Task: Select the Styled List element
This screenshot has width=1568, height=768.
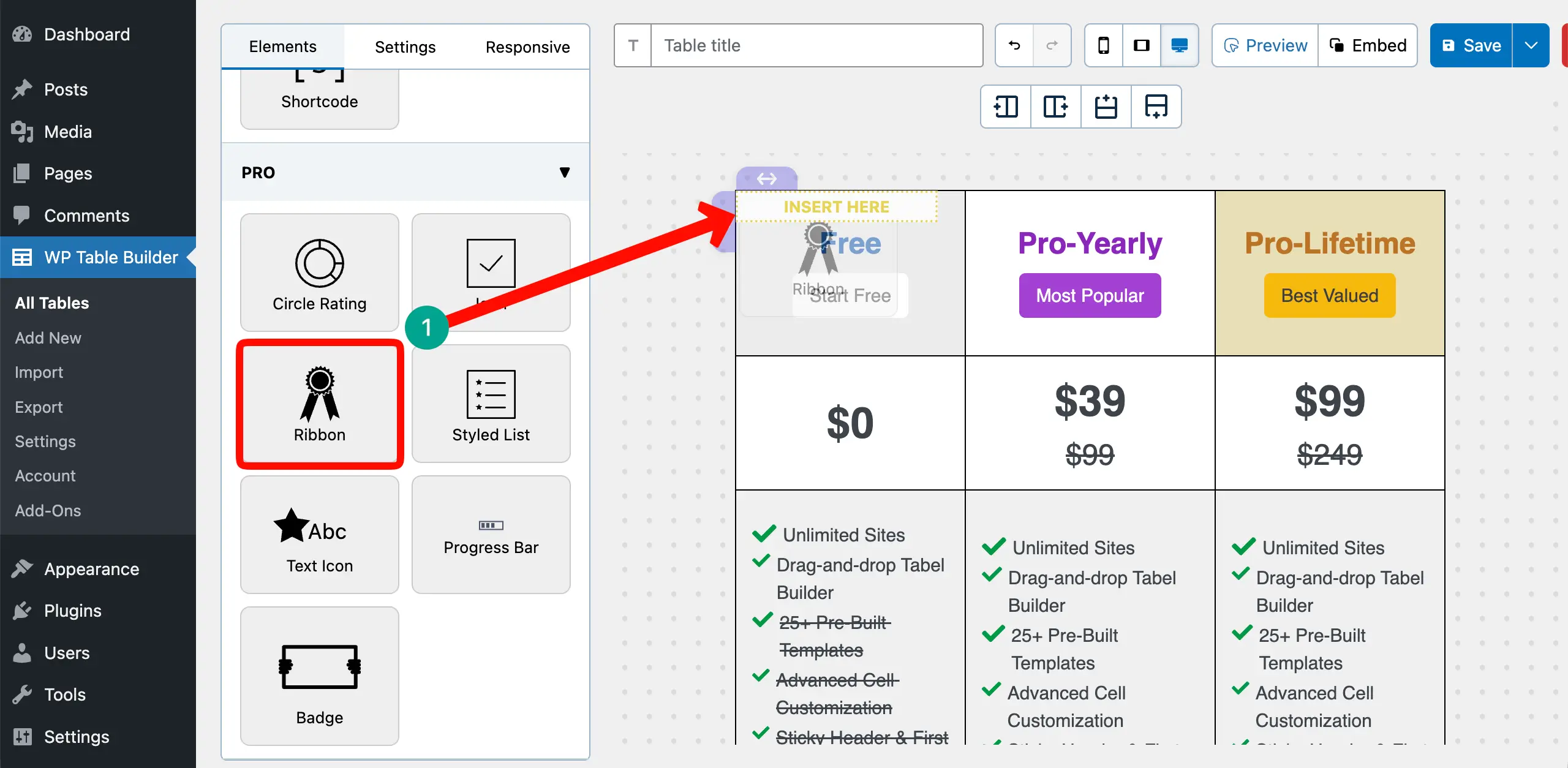Action: [491, 404]
